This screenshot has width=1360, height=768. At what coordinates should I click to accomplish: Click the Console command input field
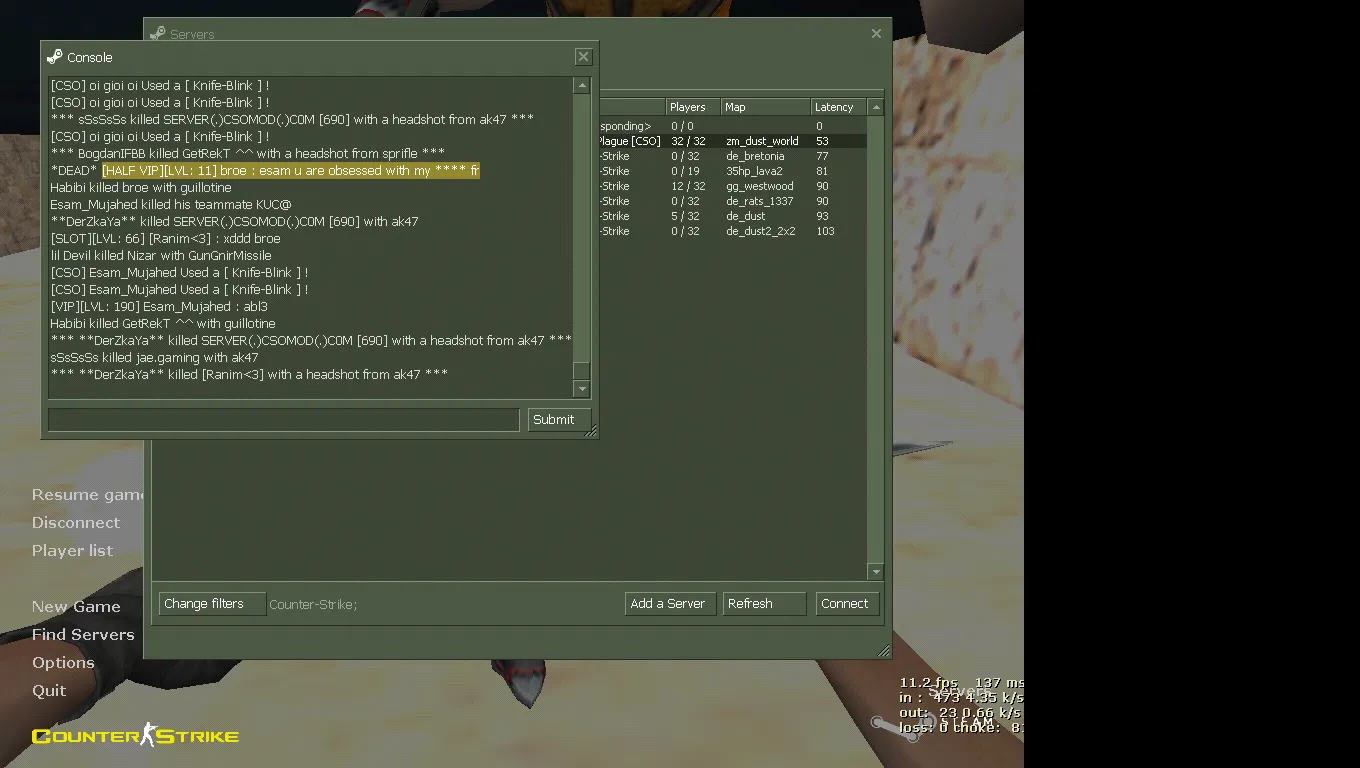(284, 420)
